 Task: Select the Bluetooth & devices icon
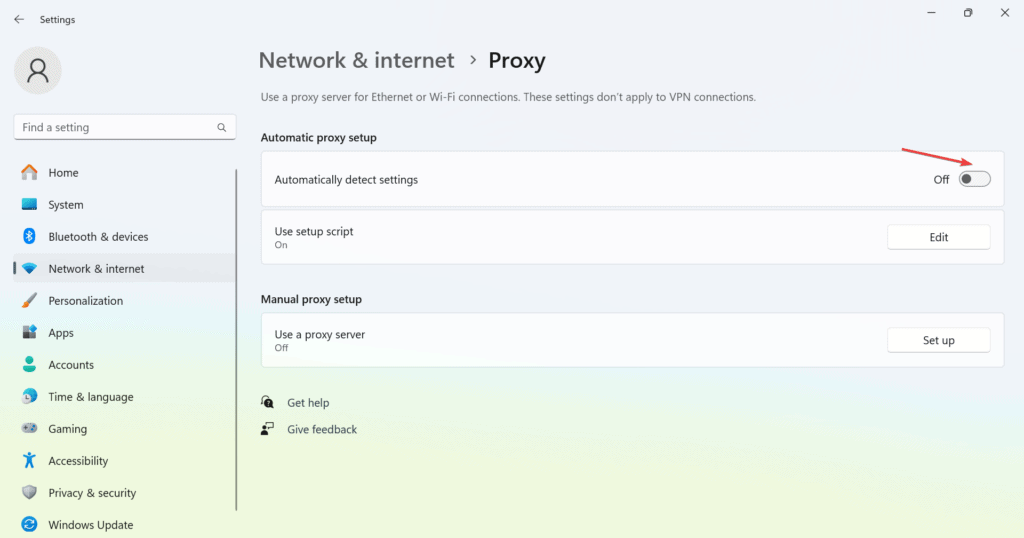[x=29, y=237]
